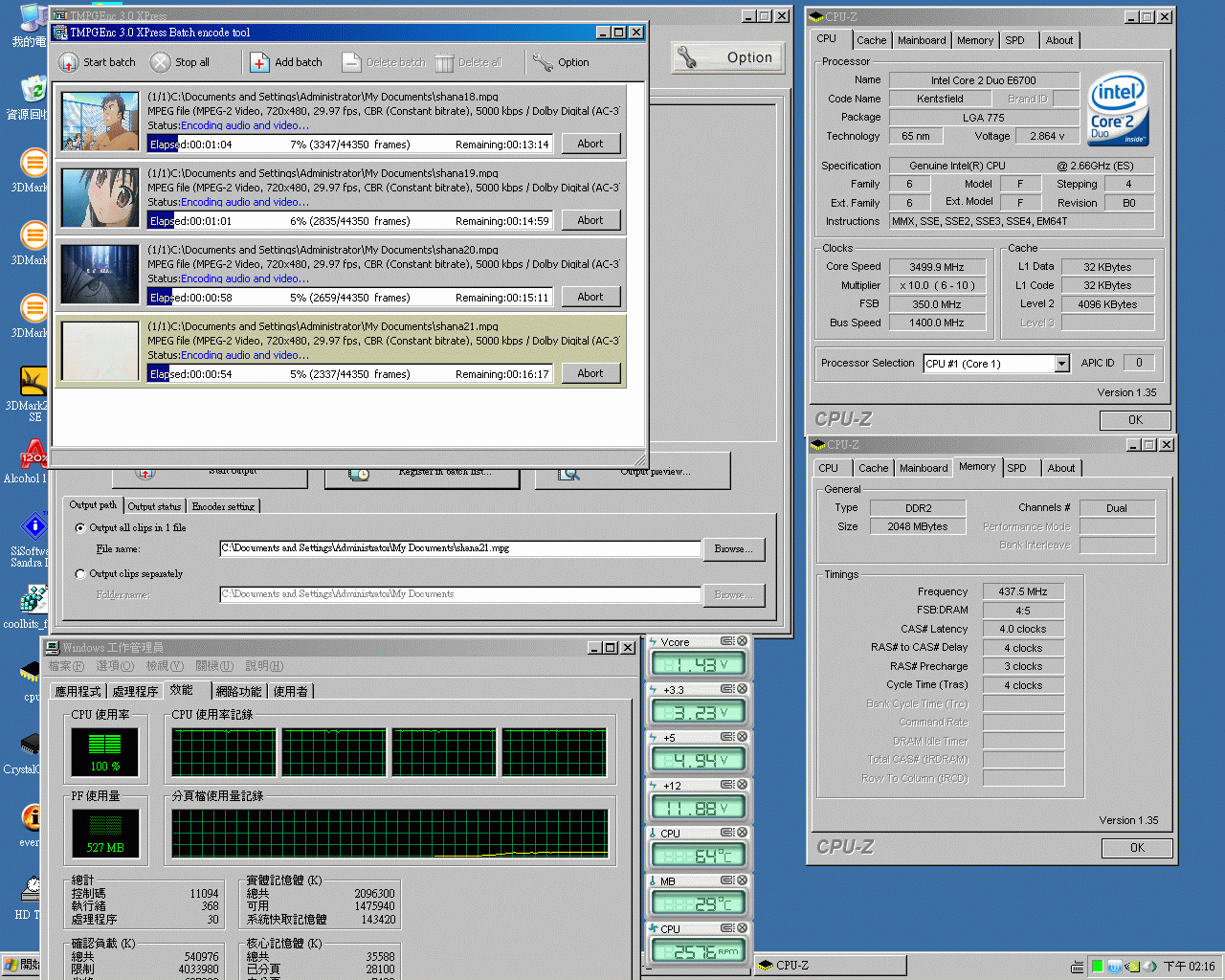Image resolution: width=1225 pixels, height=980 pixels.
Task: Switch to Cache tab in upper CPU-Z
Action: [x=871, y=40]
